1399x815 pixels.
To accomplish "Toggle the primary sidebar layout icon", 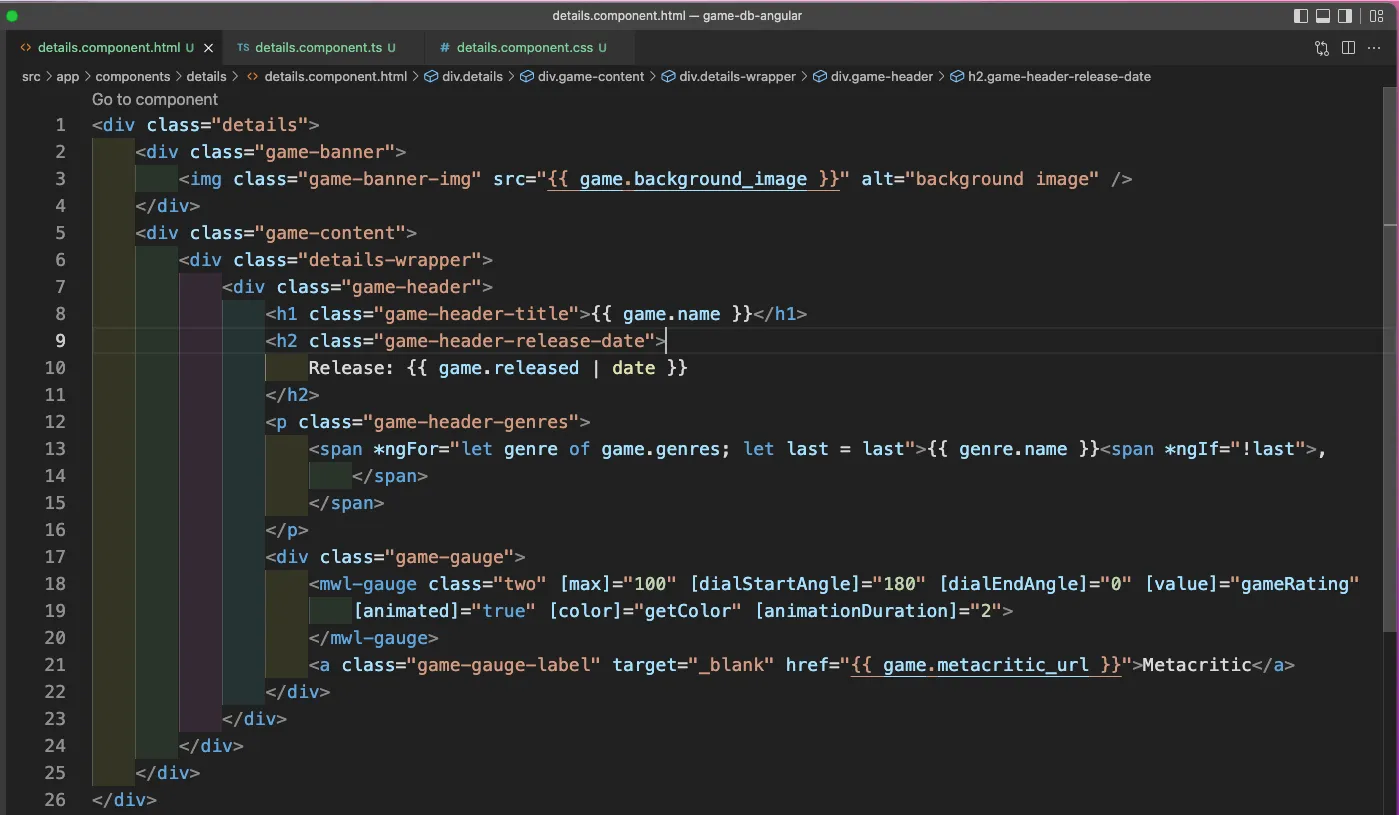I will pyautogui.click(x=1301, y=16).
